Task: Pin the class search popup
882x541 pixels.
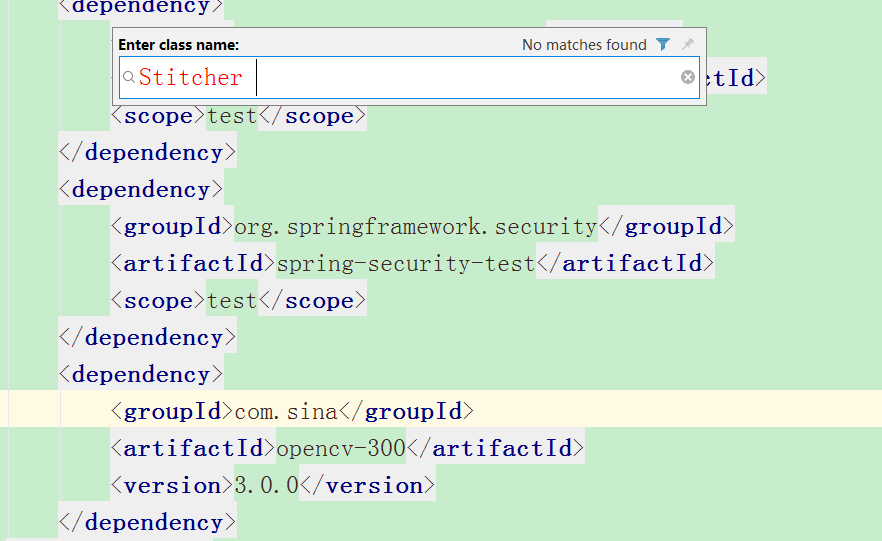Action: 687,45
